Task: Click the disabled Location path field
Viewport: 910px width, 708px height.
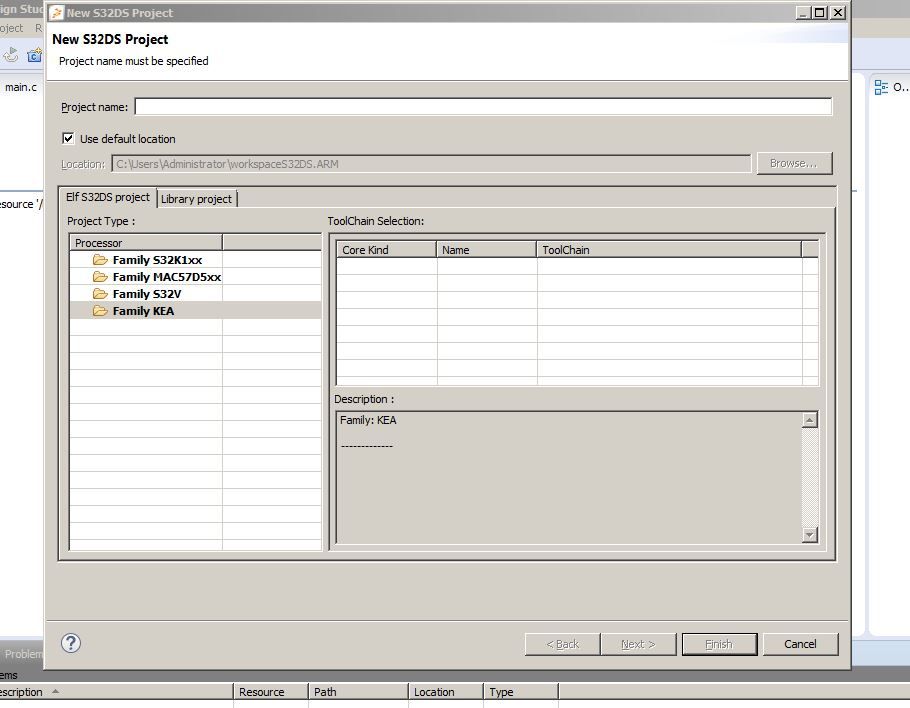Action: pos(431,164)
